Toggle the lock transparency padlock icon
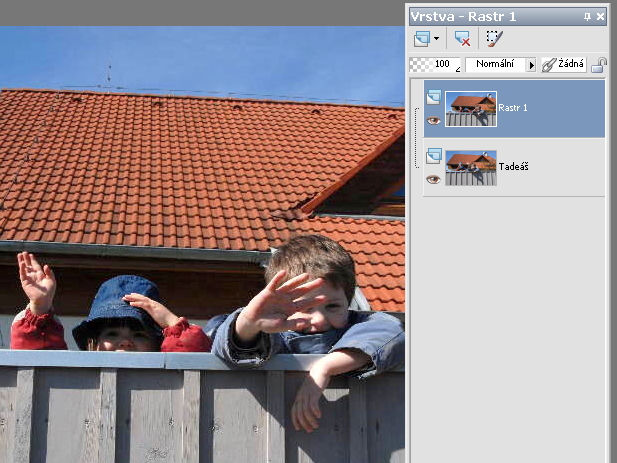Viewport: 617px width, 463px height. click(599, 65)
